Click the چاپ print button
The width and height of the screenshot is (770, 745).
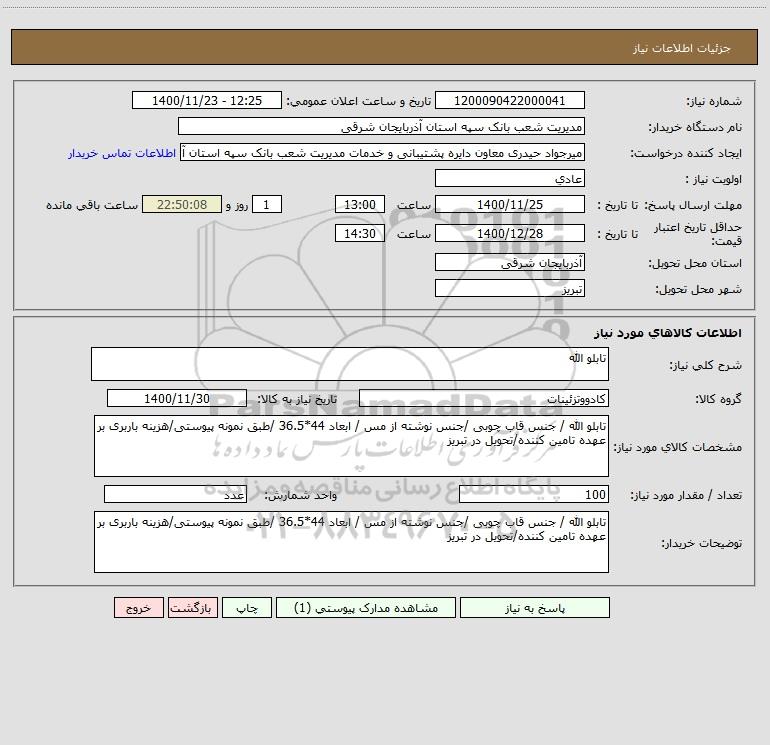(247, 607)
